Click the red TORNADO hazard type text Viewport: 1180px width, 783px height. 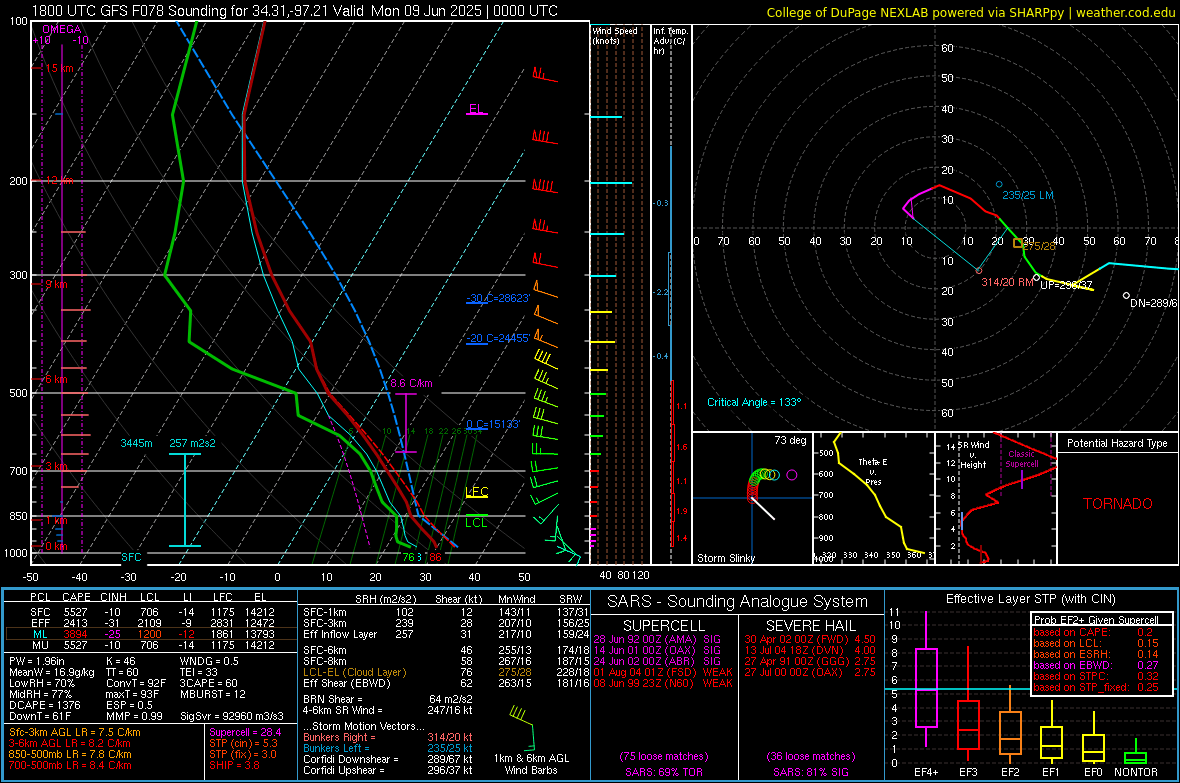(x=1118, y=504)
